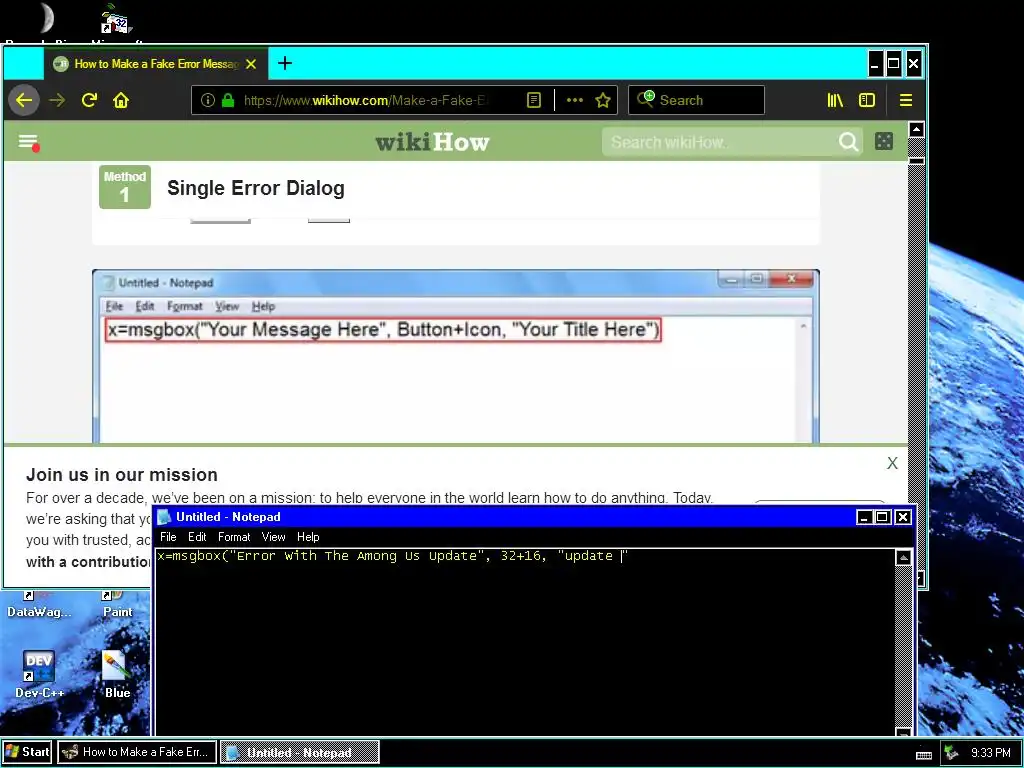Viewport: 1024px width, 768px height.
Task: Select the How to Make a Fake Error tab
Action: click(156, 64)
